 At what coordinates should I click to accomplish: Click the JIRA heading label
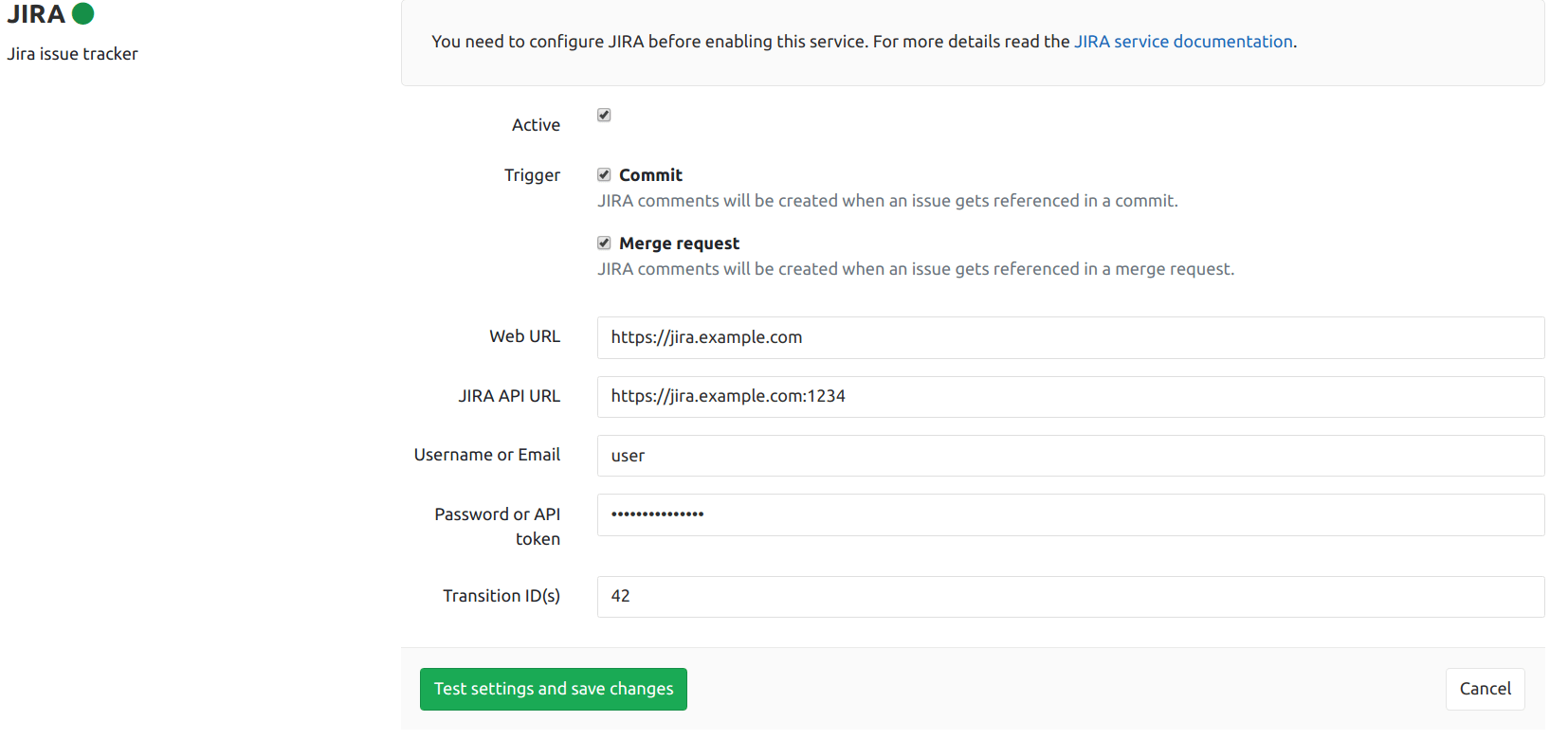(x=36, y=14)
